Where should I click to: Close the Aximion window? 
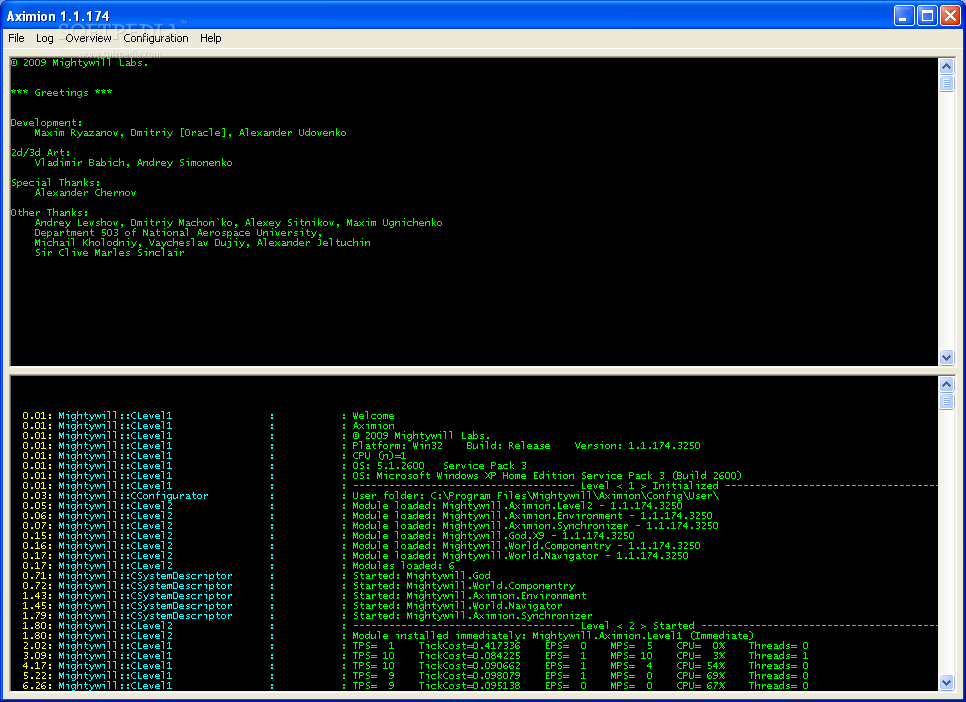tap(949, 15)
